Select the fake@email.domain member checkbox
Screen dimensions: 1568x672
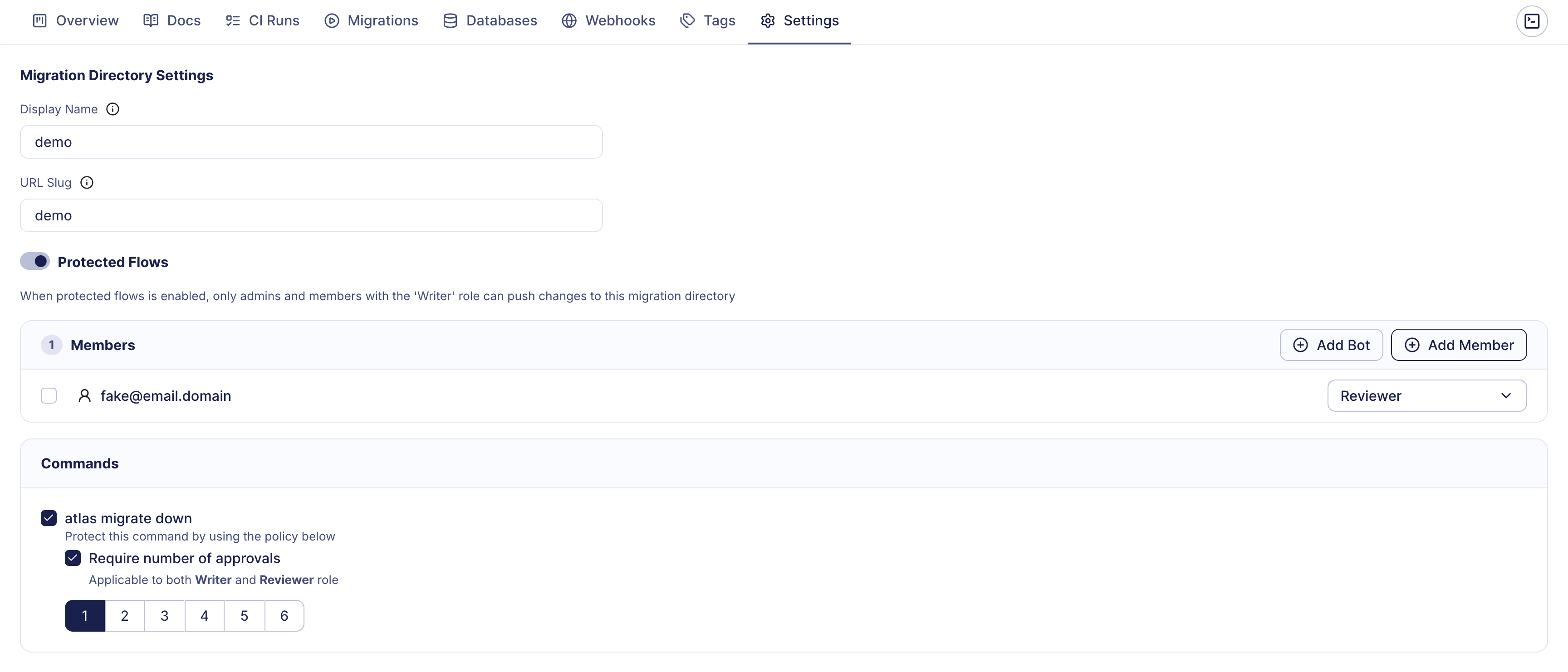[49, 396]
